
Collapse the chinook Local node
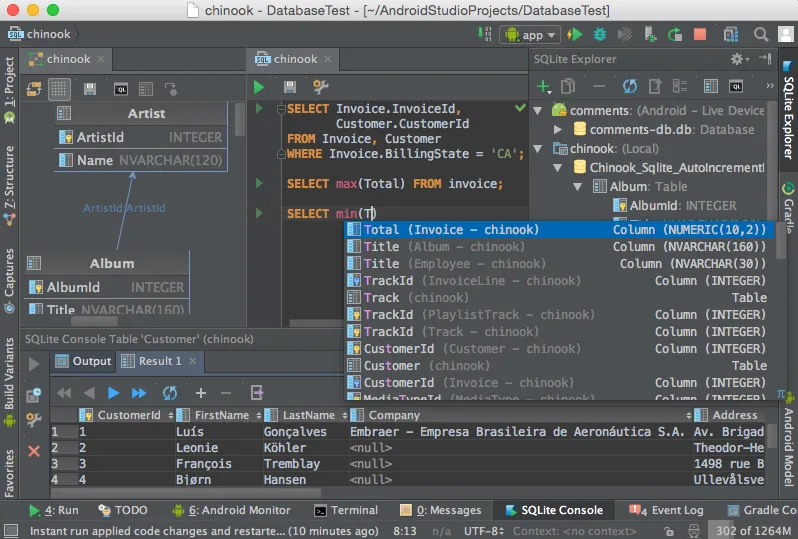point(537,149)
